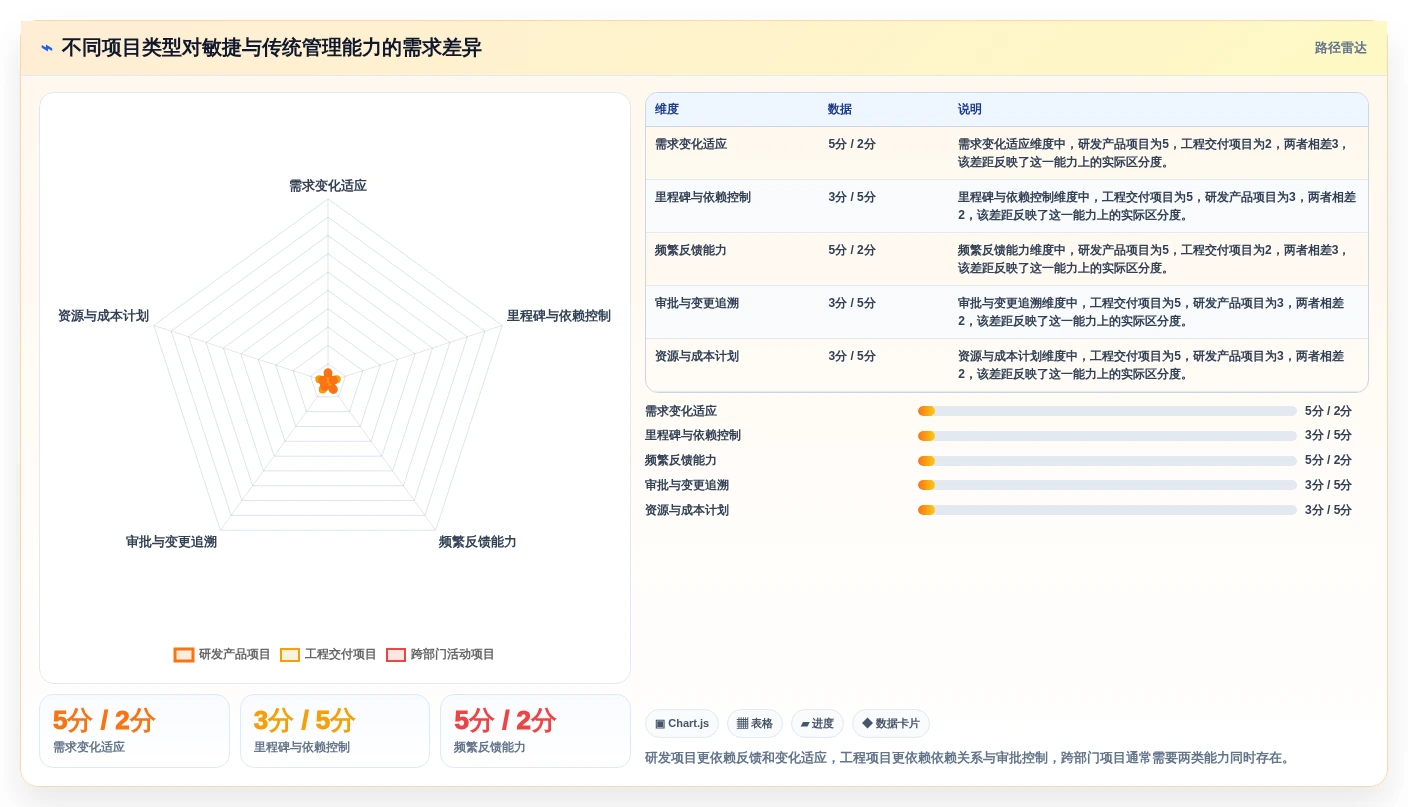Select the 进度 tag

pos(817,723)
